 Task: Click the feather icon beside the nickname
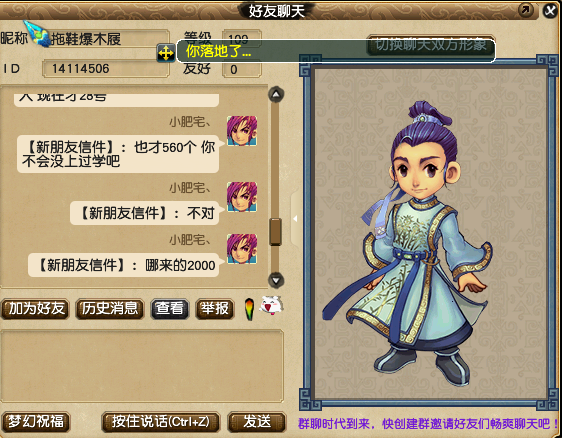(x=37, y=34)
